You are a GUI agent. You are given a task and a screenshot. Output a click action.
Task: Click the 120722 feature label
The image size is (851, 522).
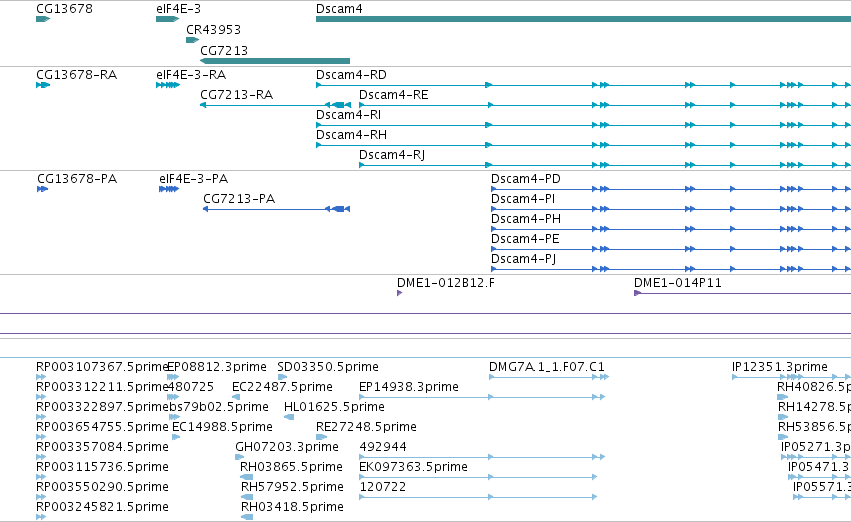click(x=383, y=487)
